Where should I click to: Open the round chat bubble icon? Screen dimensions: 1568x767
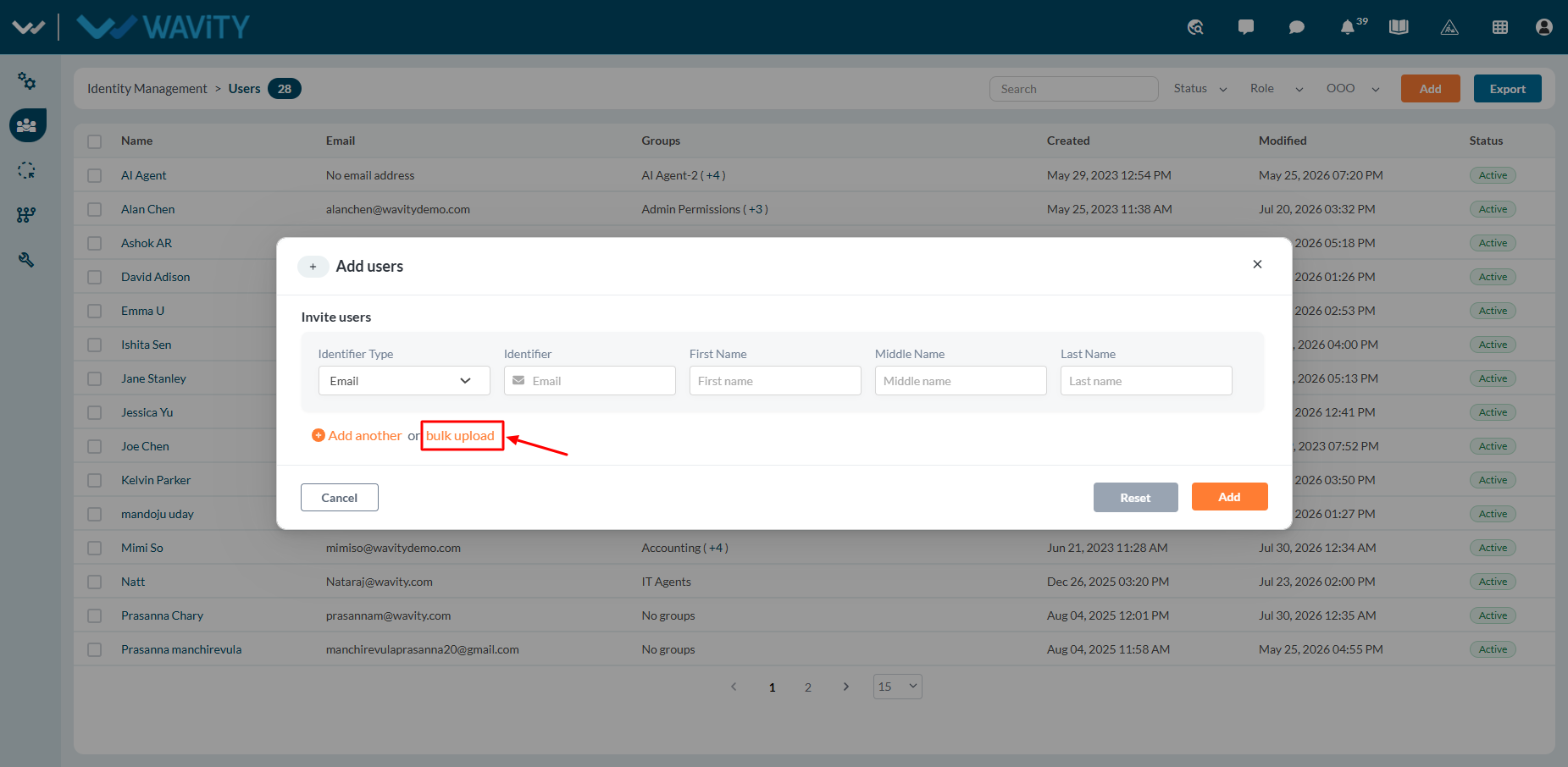[x=1296, y=27]
